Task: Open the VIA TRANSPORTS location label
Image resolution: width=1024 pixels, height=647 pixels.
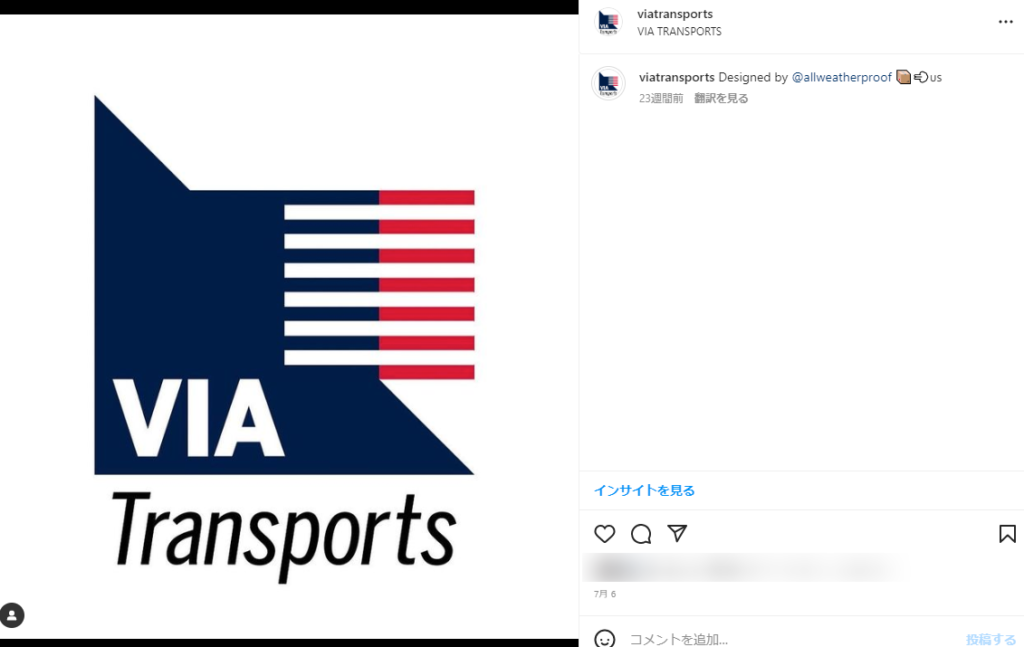Action: pyautogui.click(x=679, y=31)
